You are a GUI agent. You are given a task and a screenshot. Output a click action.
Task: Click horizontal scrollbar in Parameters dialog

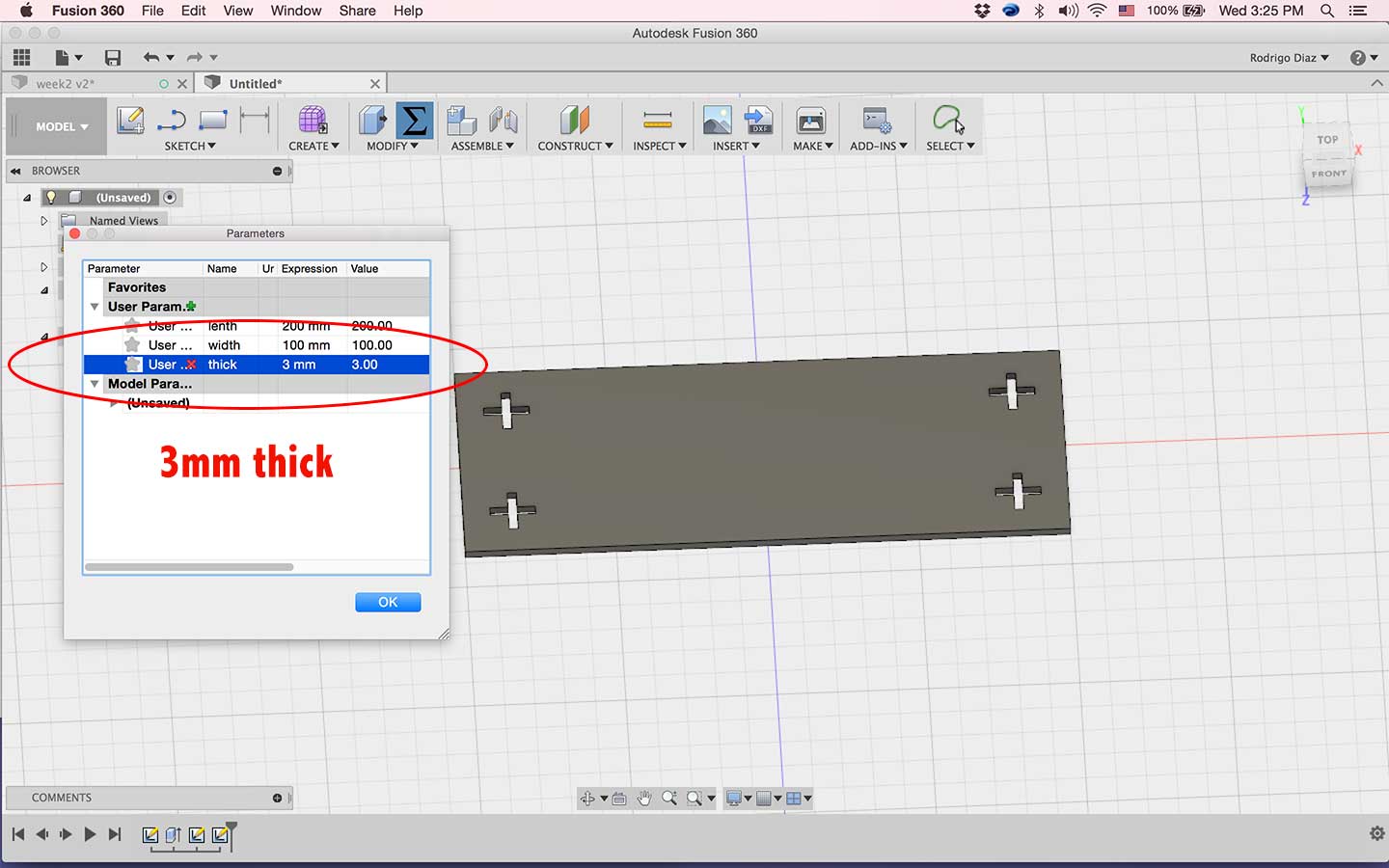coord(189,567)
